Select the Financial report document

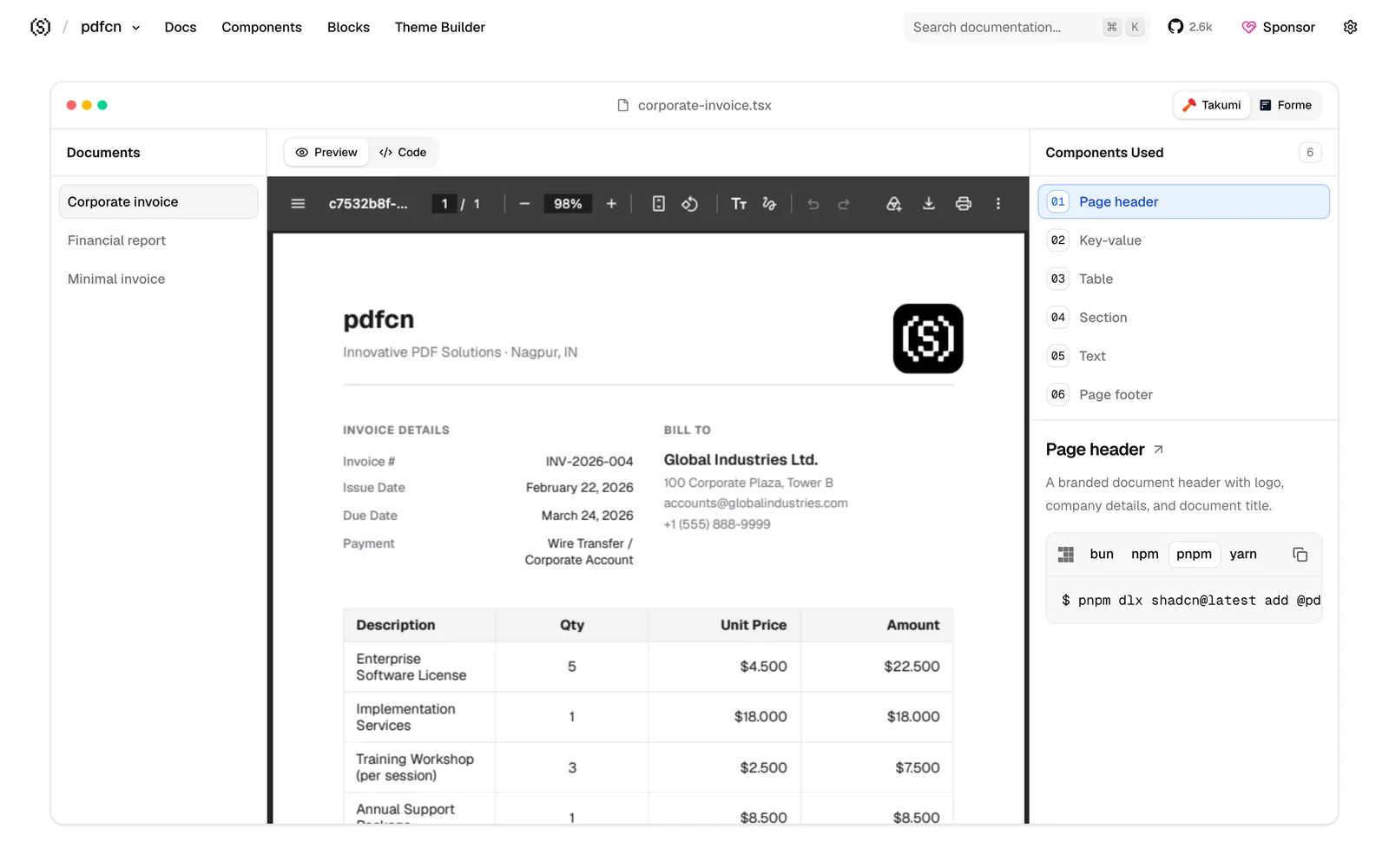coord(159,240)
